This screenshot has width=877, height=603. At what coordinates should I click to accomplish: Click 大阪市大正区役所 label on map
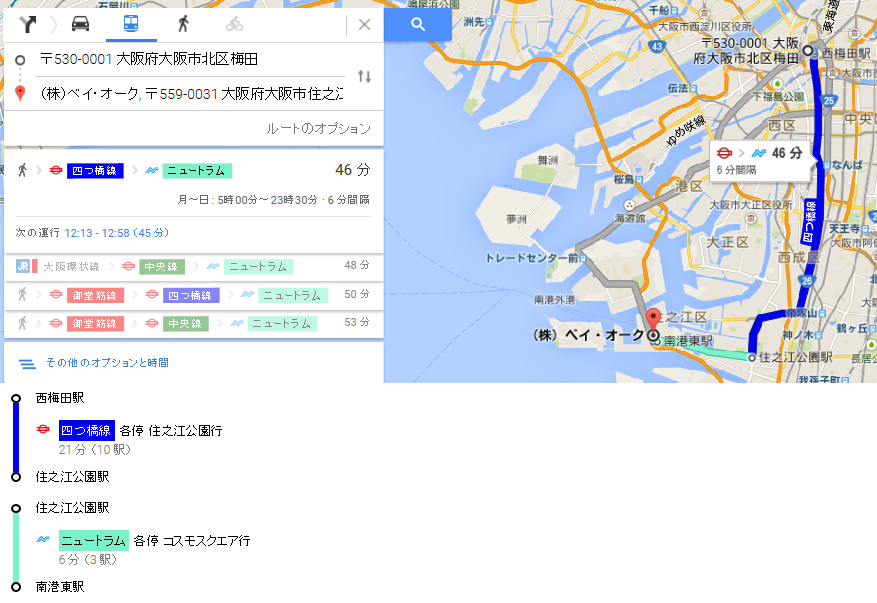(x=751, y=205)
